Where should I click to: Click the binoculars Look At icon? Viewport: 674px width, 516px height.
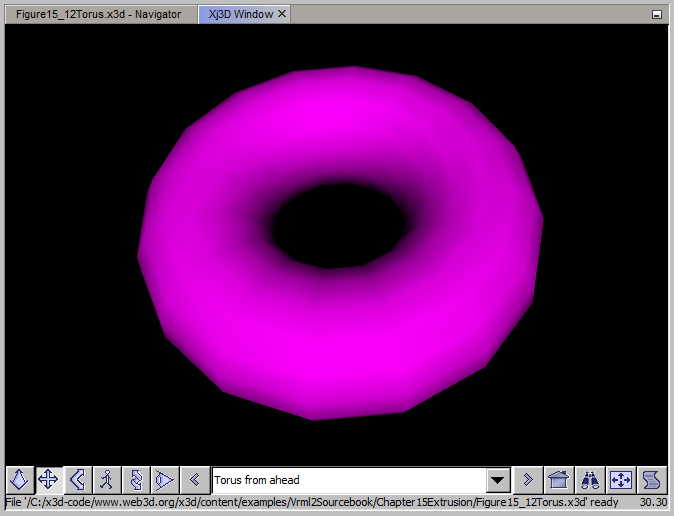pos(590,480)
